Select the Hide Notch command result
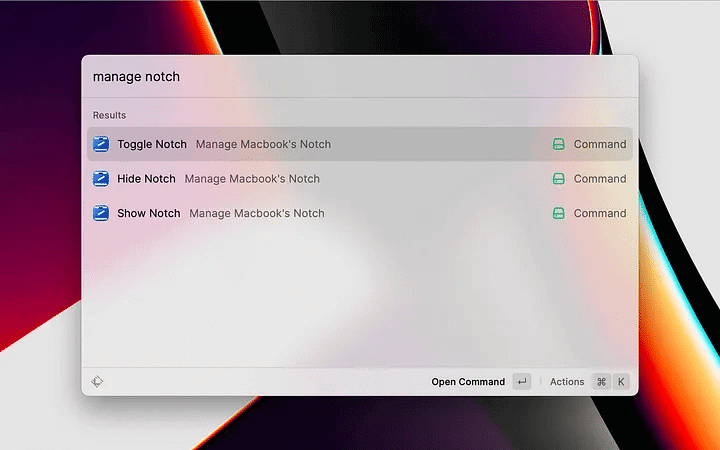This screenshot has height=450, width=720. 146,179
